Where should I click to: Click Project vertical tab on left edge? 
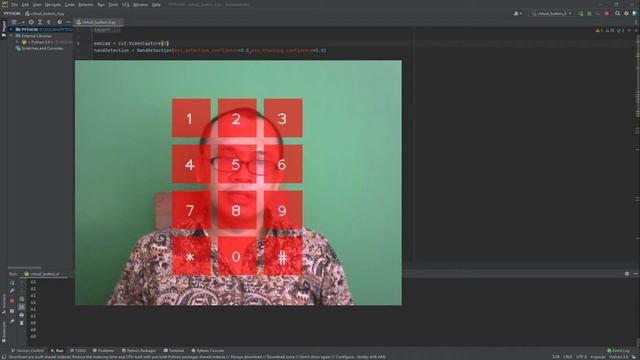click(4, 29)
